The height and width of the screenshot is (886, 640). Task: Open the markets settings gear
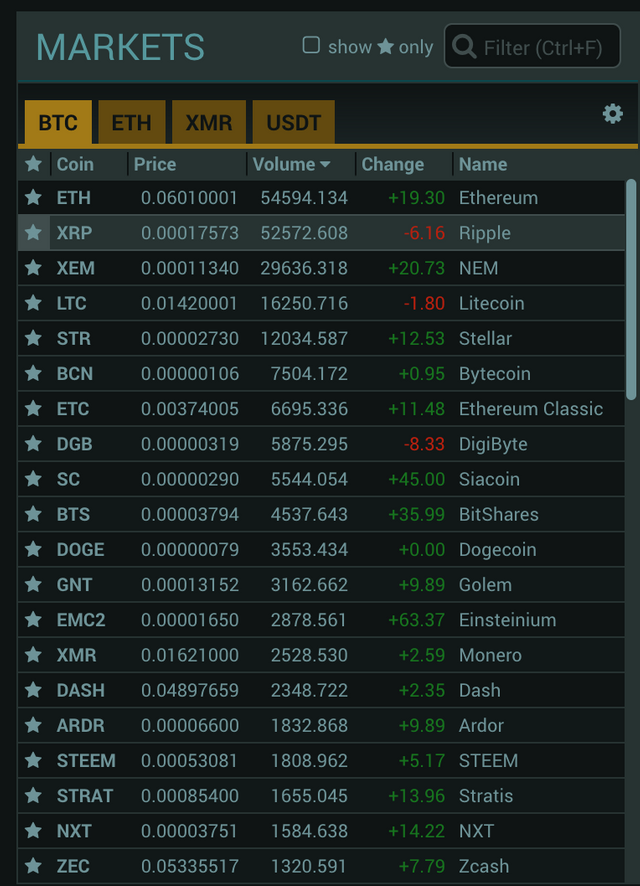point(612,114)
